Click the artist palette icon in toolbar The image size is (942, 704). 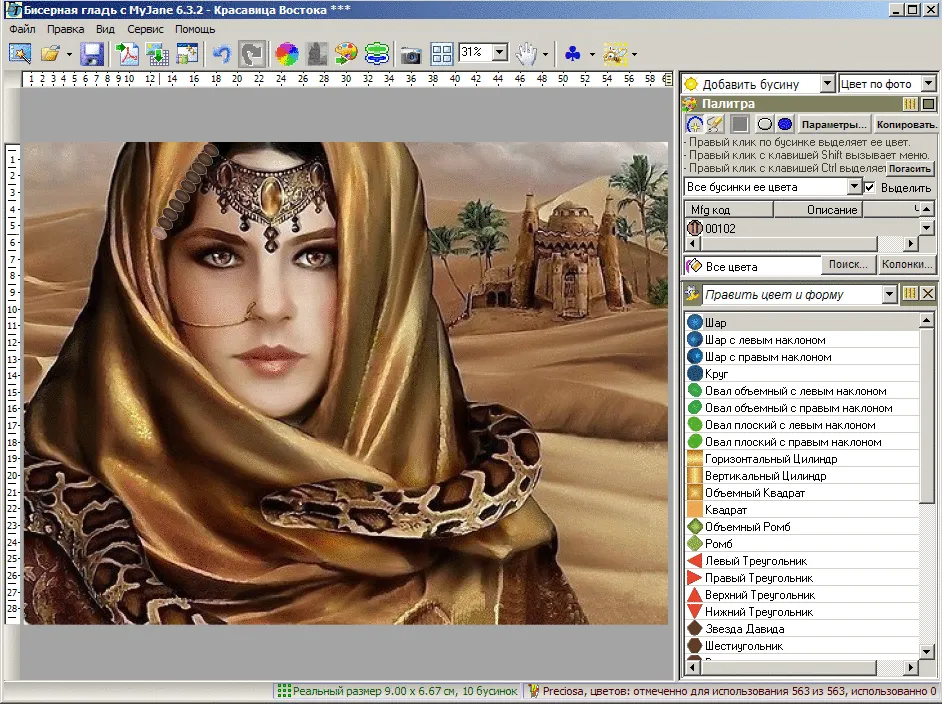coord(346,54)
